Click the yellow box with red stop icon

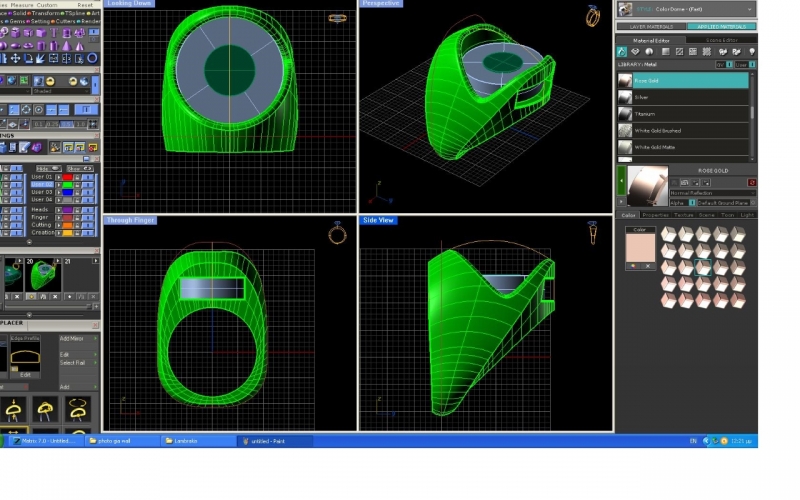click(93, 147)
